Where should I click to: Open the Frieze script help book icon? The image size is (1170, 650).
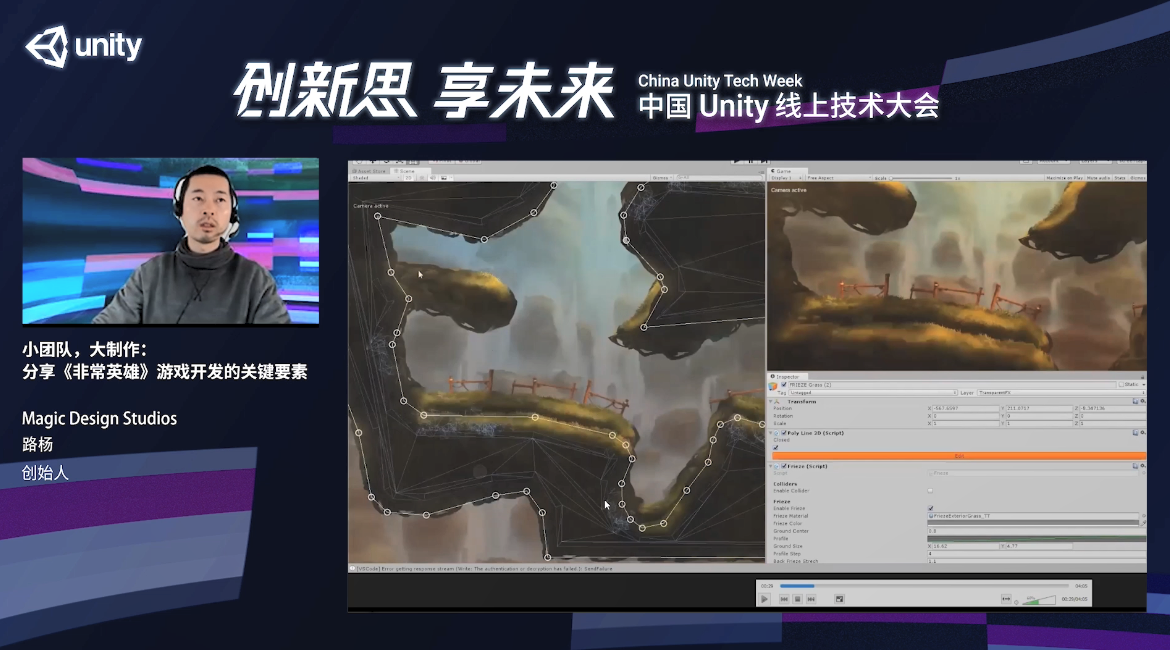(x=1136, y=466)
